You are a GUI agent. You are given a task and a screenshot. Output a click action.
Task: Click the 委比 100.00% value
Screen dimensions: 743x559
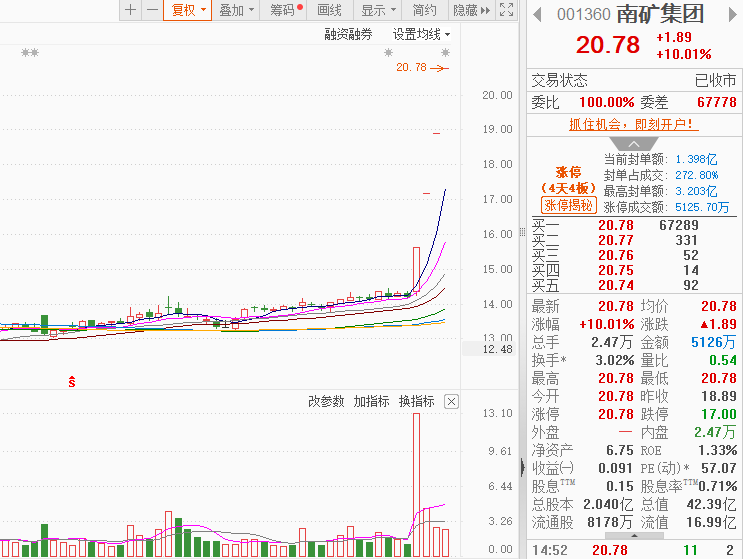pyautogui.click(x=607, y=102)
